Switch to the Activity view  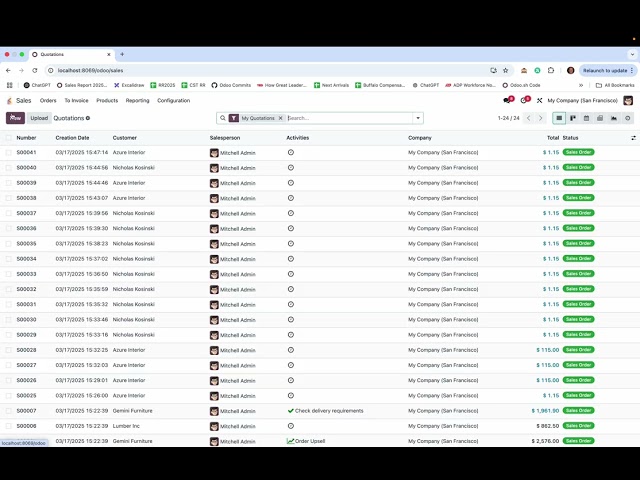pos(627,118)
